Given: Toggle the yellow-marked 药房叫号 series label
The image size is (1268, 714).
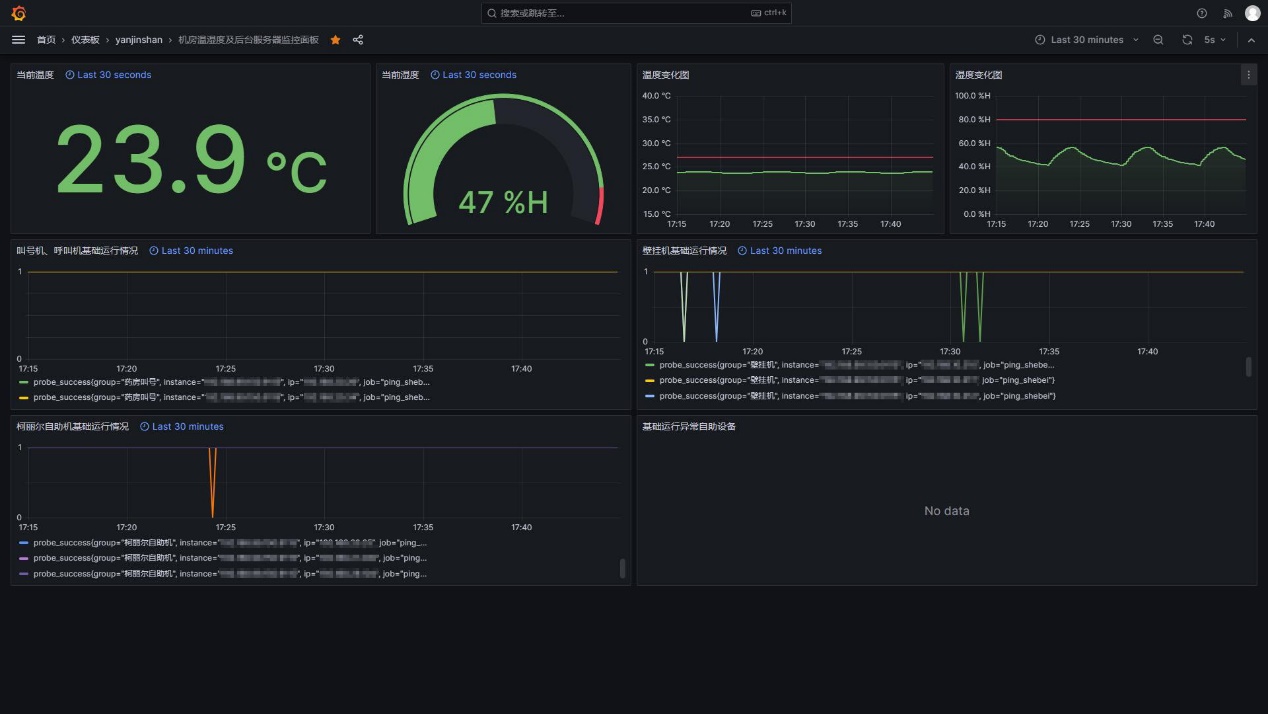Looking at the screenshot, I should pyautogui.click(x=231, y=398).
